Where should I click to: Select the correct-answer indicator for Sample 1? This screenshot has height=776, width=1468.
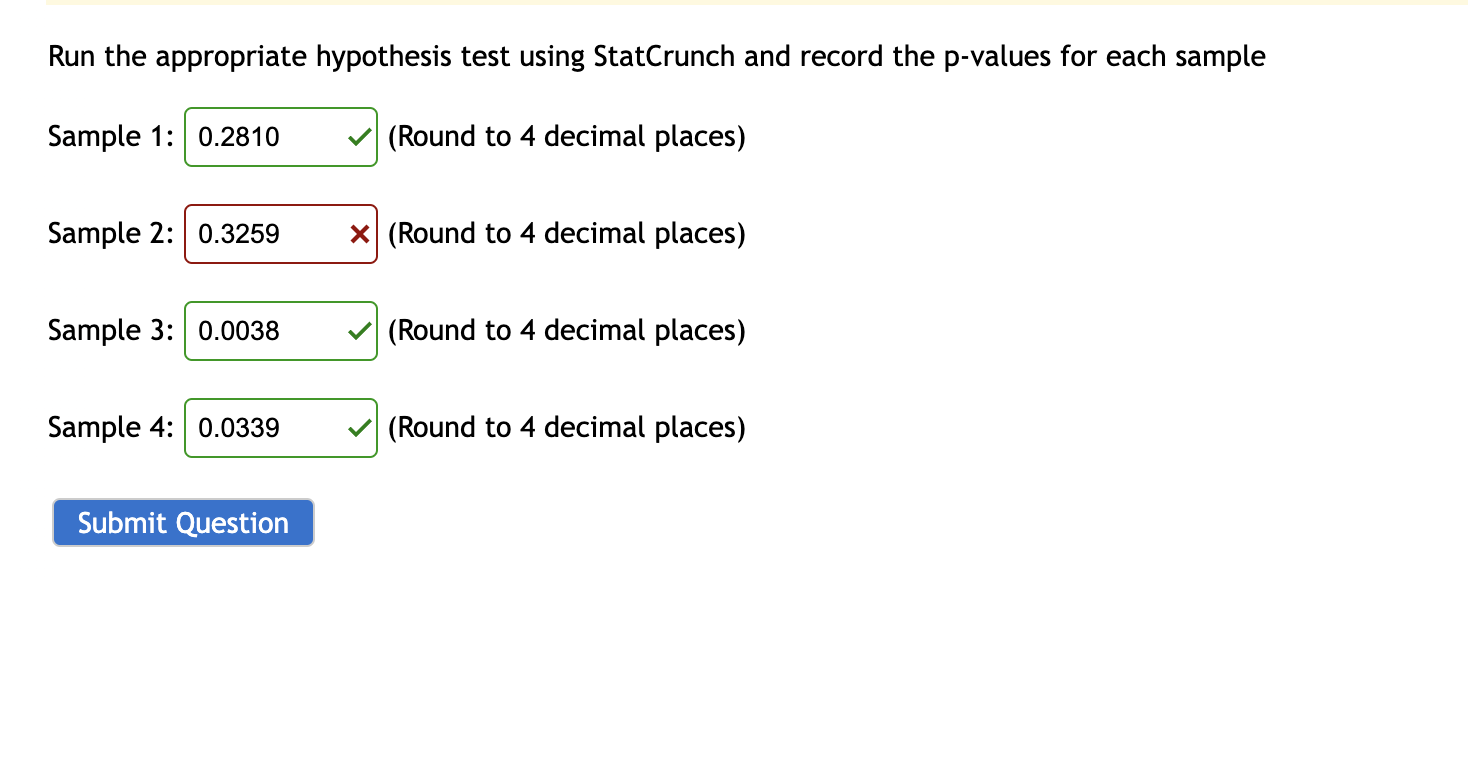coord(359,137)
